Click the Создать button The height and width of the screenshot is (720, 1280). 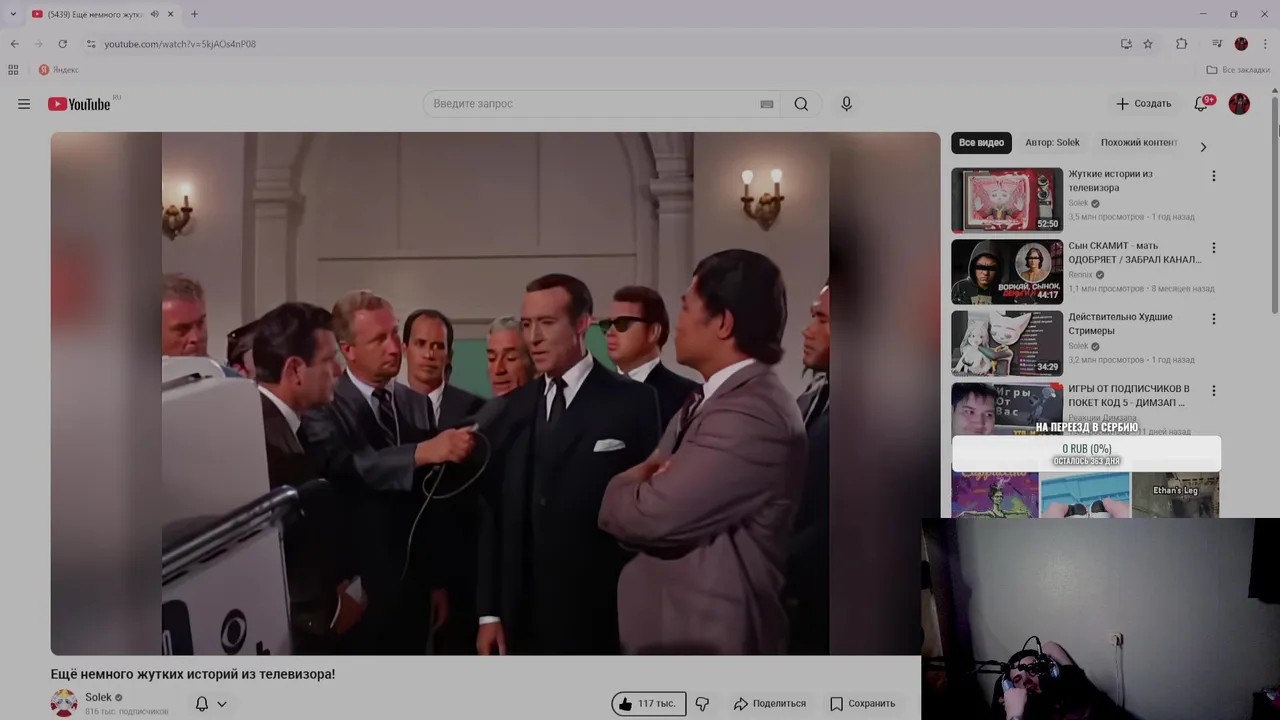click(1143, 104)
